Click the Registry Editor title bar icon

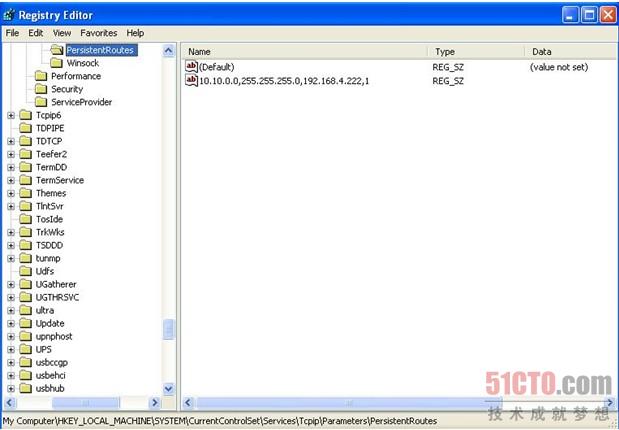pyautogui.click(x=9, y=15)
